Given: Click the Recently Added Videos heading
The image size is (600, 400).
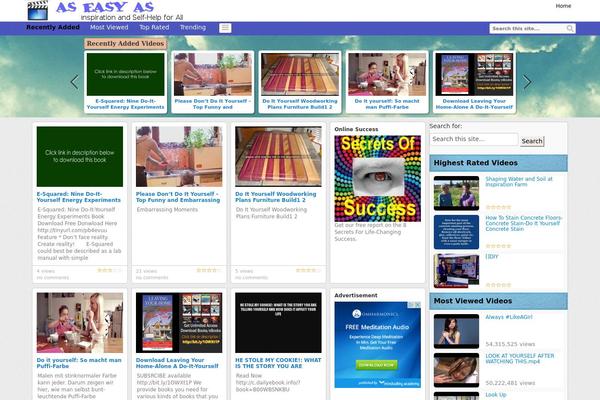Looking at the screenshot, I should coord(126,44).
